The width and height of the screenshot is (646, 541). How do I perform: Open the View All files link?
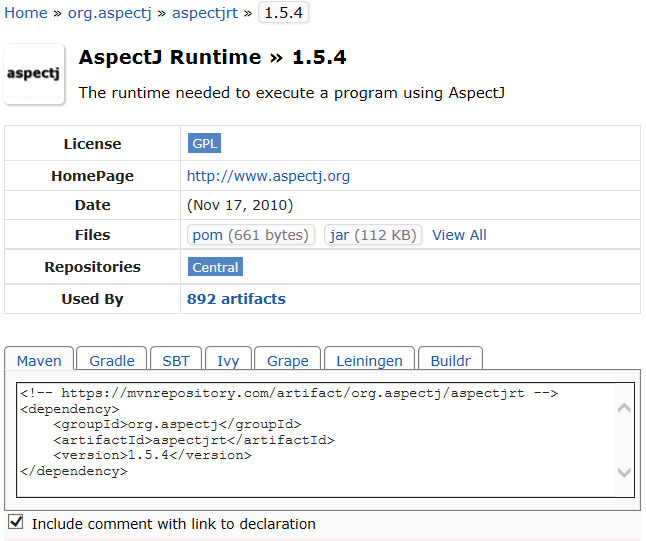pos(459,235)
